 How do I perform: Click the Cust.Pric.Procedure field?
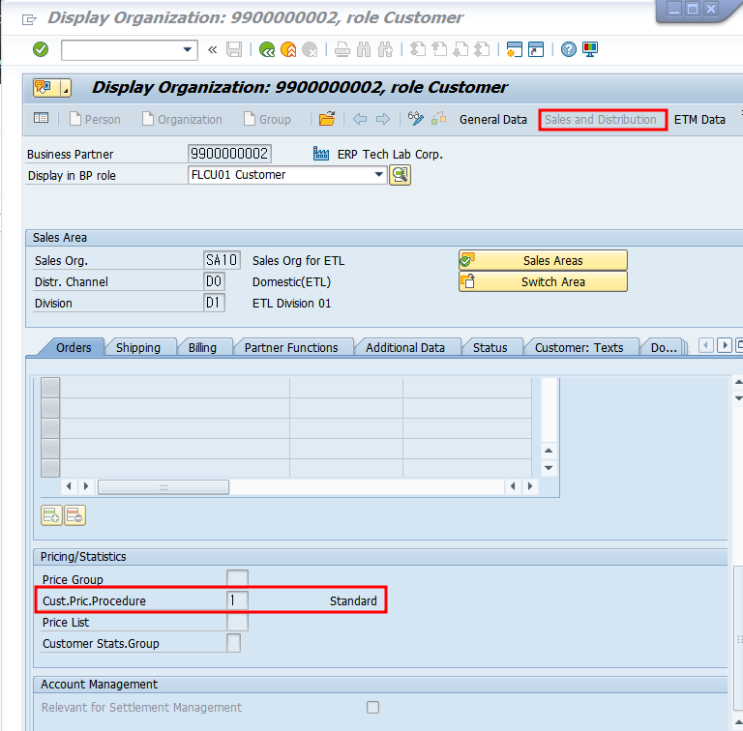pyautogui.click(x=237, y=600)
